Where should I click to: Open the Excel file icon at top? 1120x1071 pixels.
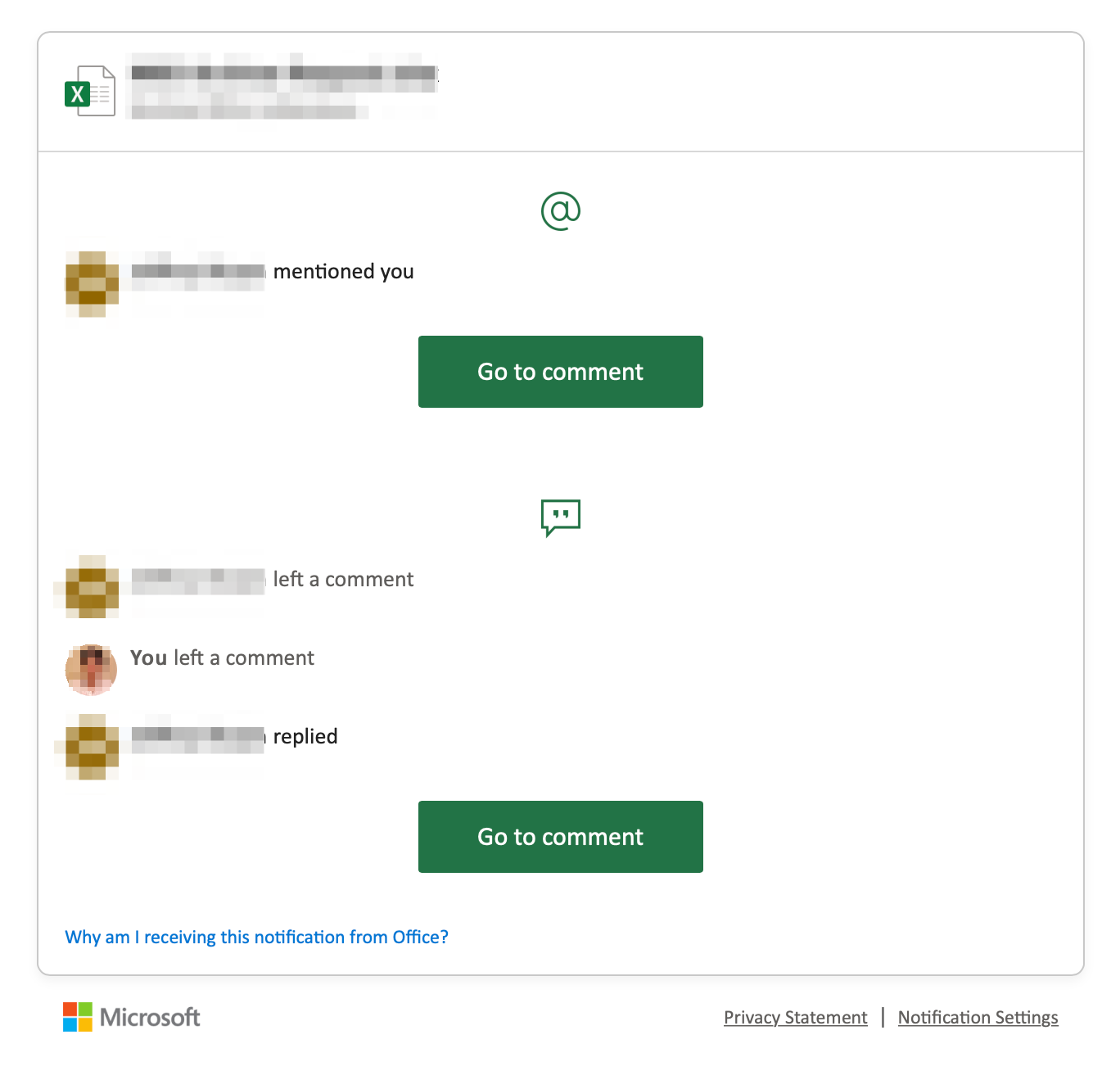tap(90, 90)
